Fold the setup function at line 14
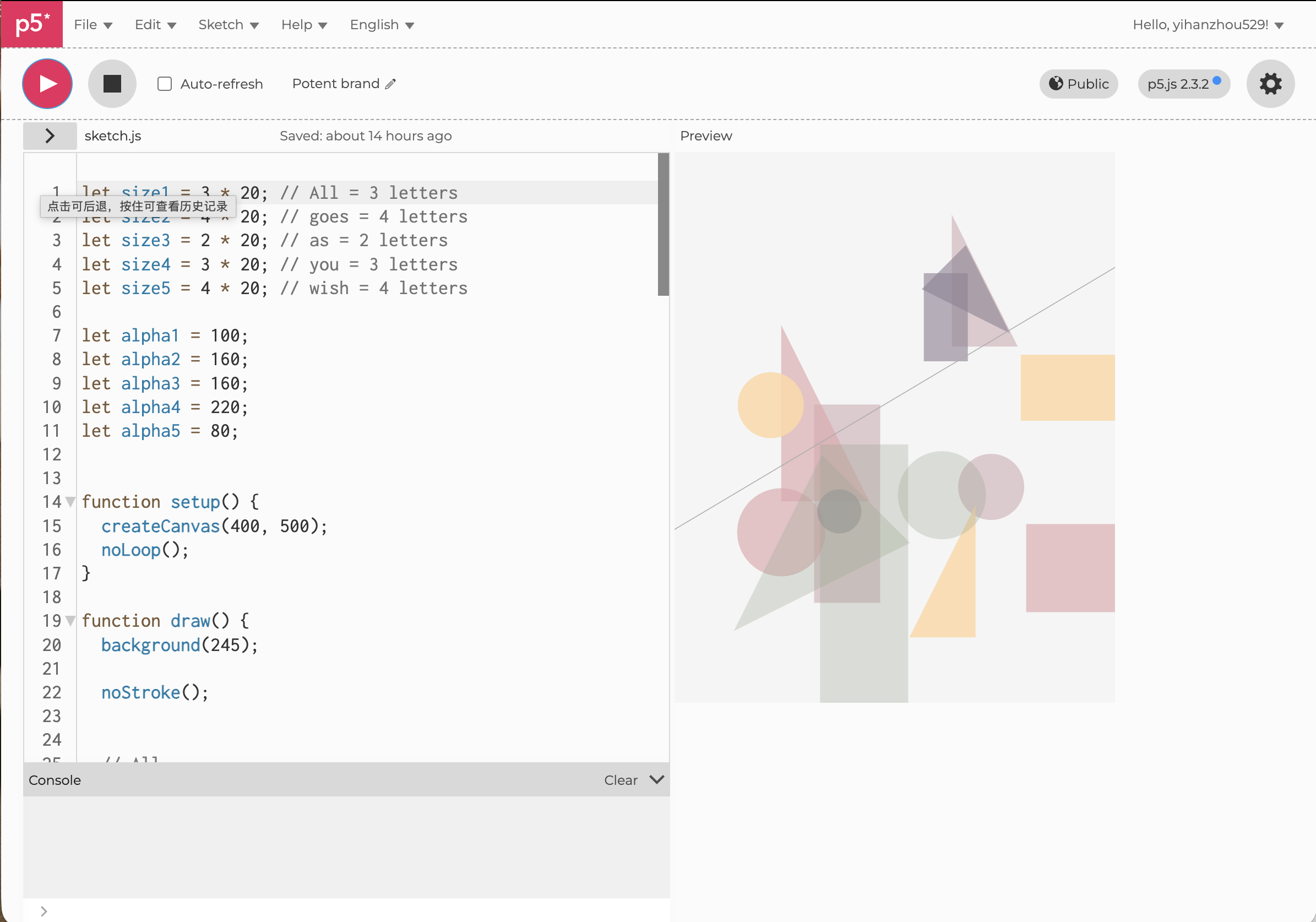Screen dimensions: 1316x922 [x=70, y=502]
